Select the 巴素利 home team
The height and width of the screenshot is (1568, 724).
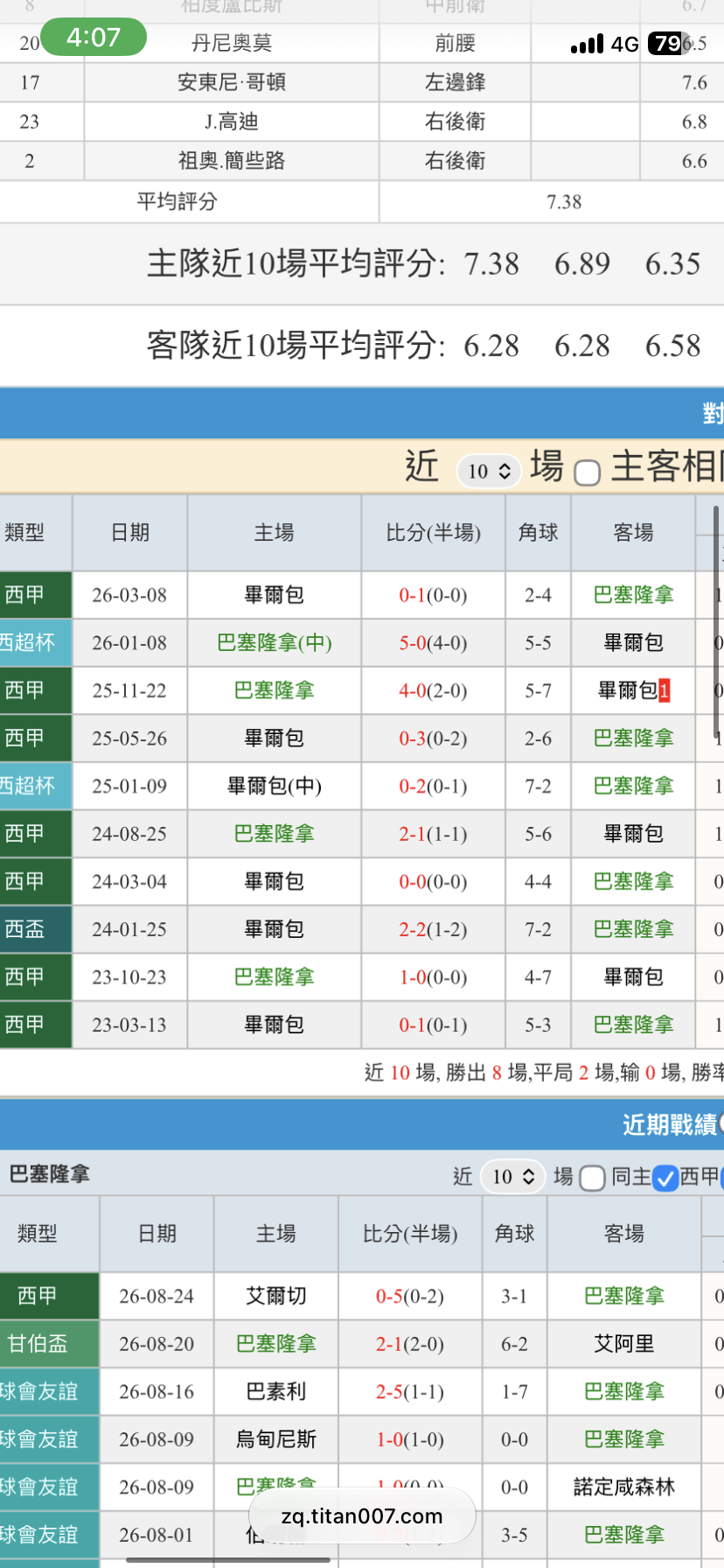[x=276, y=1391]
